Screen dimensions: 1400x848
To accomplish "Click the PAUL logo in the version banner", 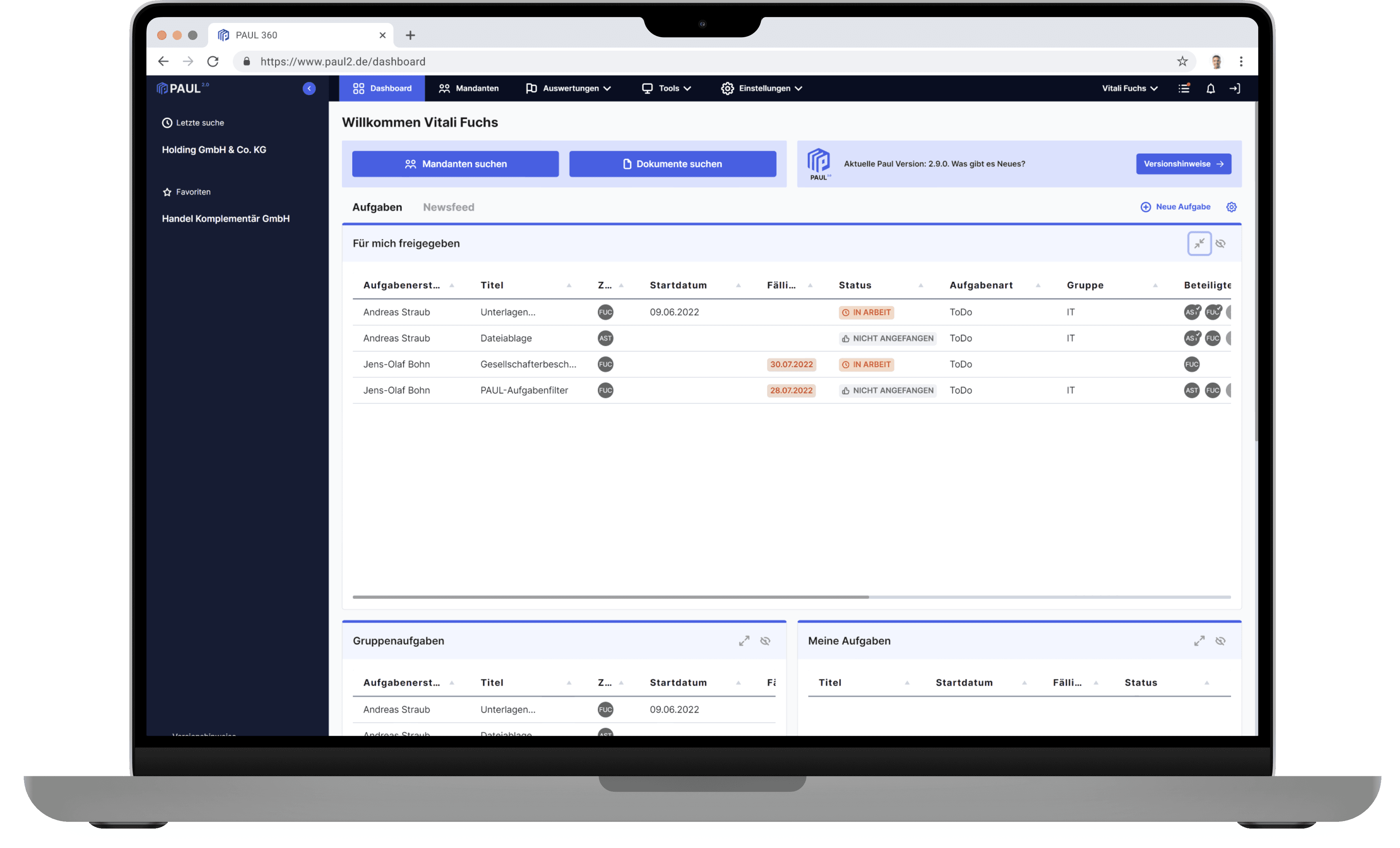I will click(x=819, y=163).
